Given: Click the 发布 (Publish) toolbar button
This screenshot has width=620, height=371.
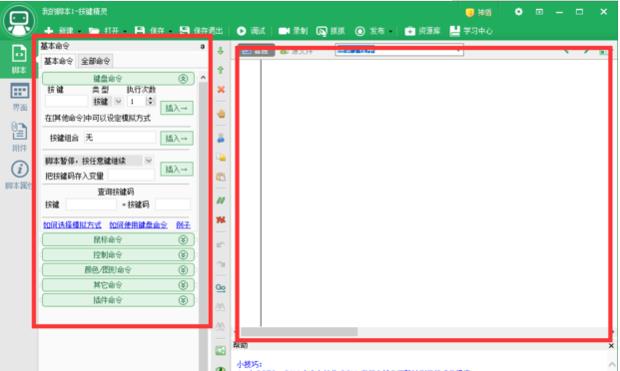Looking at the screenshot, I should [x=370, y=31].
